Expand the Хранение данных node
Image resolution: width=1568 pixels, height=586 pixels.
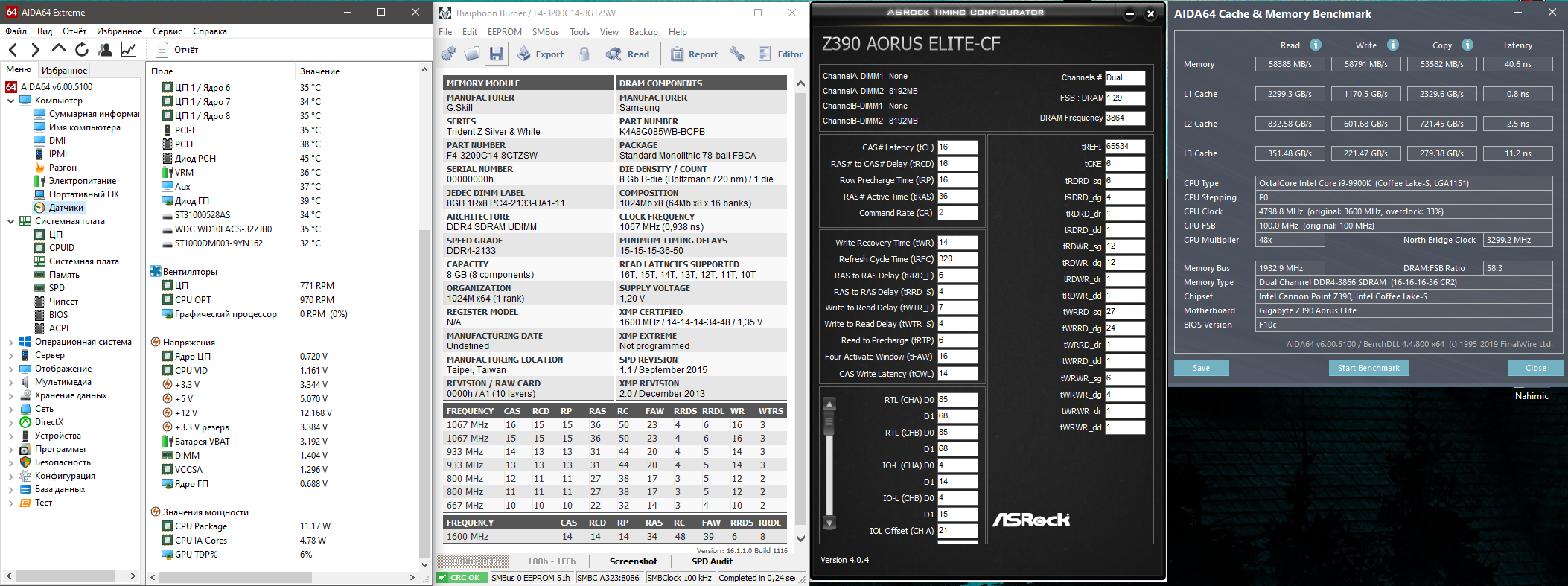10,396
